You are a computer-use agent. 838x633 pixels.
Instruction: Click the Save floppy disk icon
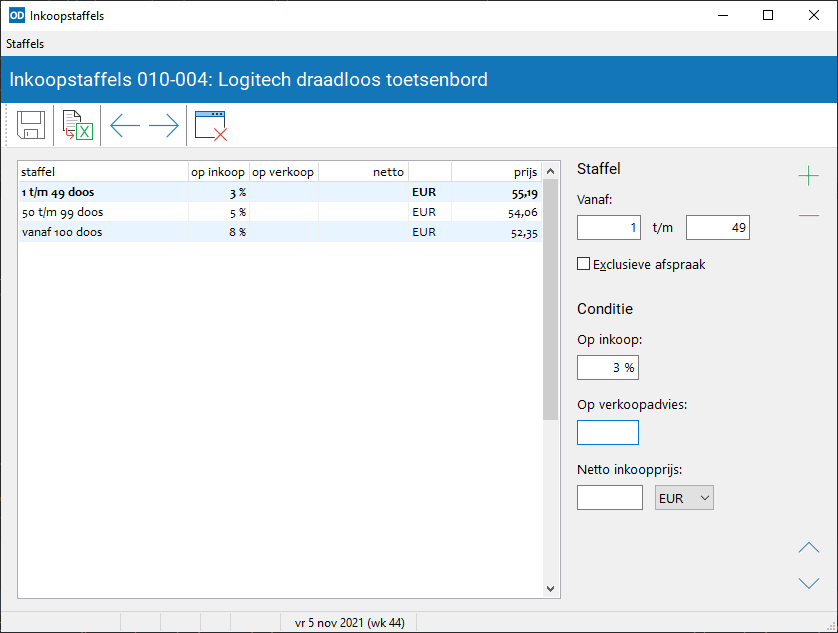31,125
